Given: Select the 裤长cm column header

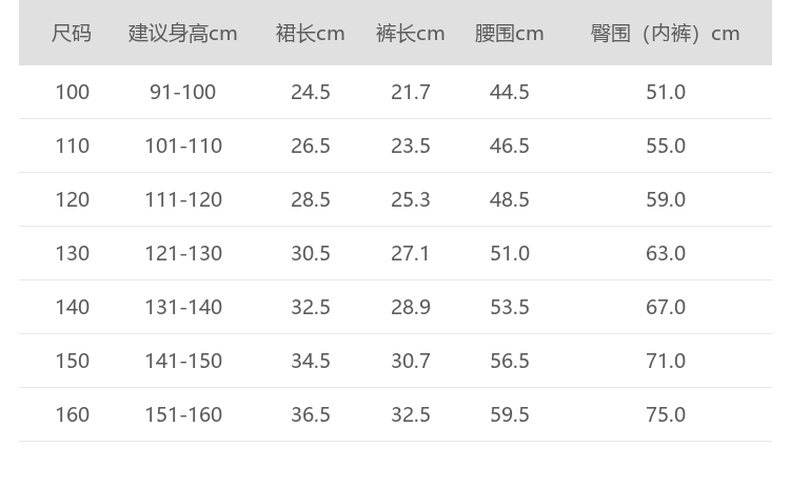Looking at the screenshot, I should [410, 33].
